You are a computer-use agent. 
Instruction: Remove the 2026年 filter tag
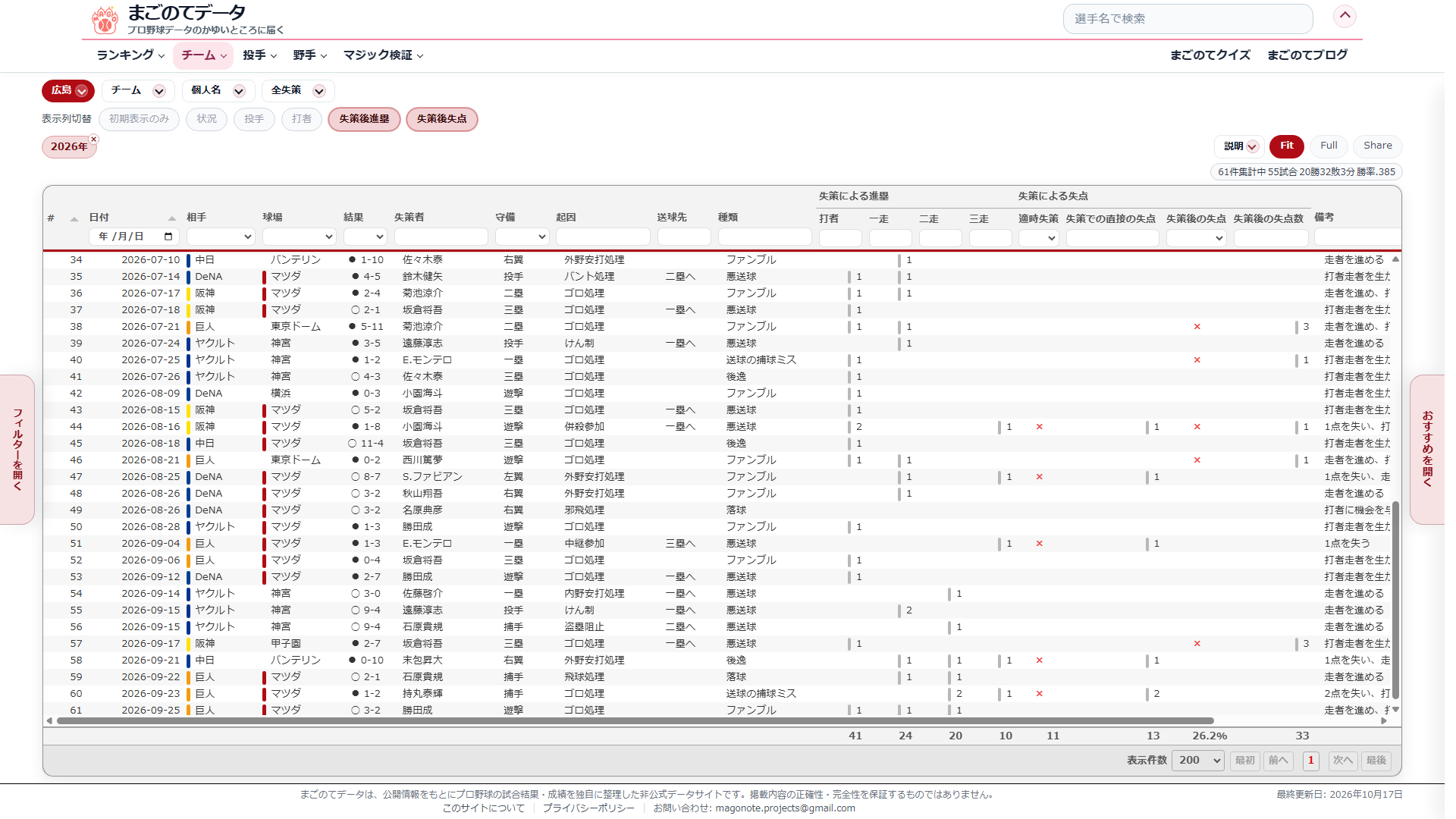click(x=94, y=139)
